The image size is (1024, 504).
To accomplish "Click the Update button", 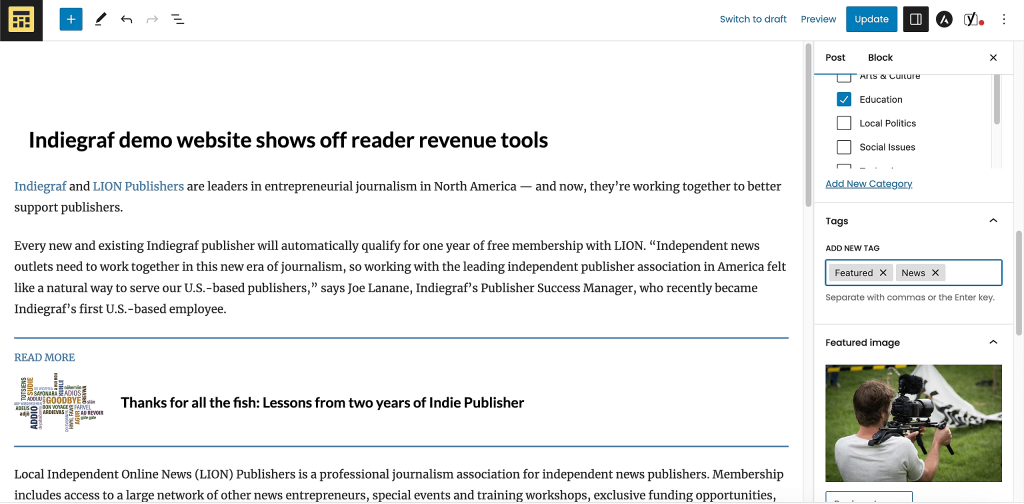I will (871, 19).
